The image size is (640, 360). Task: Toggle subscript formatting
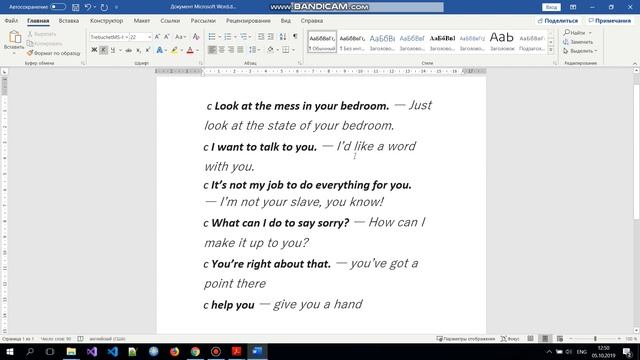(138, 50)
